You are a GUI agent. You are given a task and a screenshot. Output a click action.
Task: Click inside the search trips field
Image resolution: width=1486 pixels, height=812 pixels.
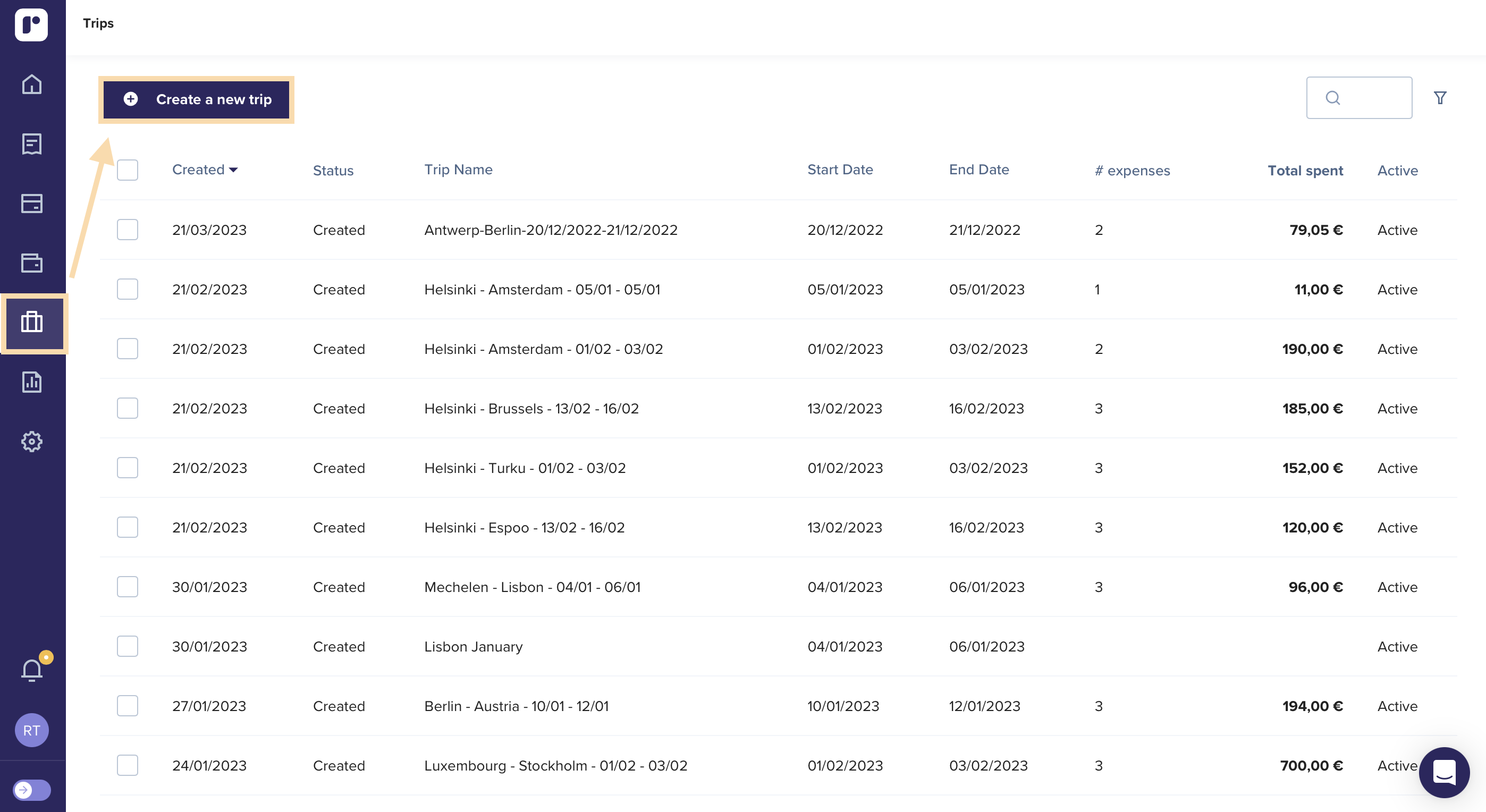click(x=1359, y=97)
